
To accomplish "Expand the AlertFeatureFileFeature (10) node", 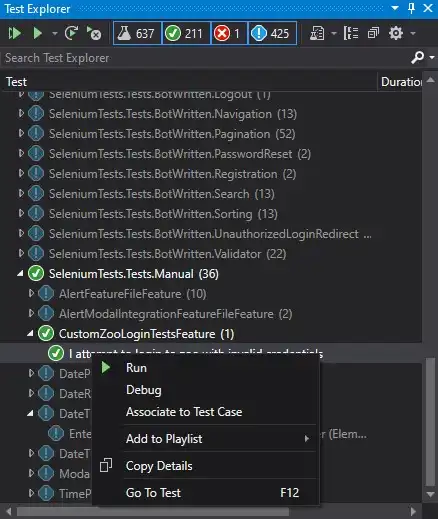I will click(31, 293).
